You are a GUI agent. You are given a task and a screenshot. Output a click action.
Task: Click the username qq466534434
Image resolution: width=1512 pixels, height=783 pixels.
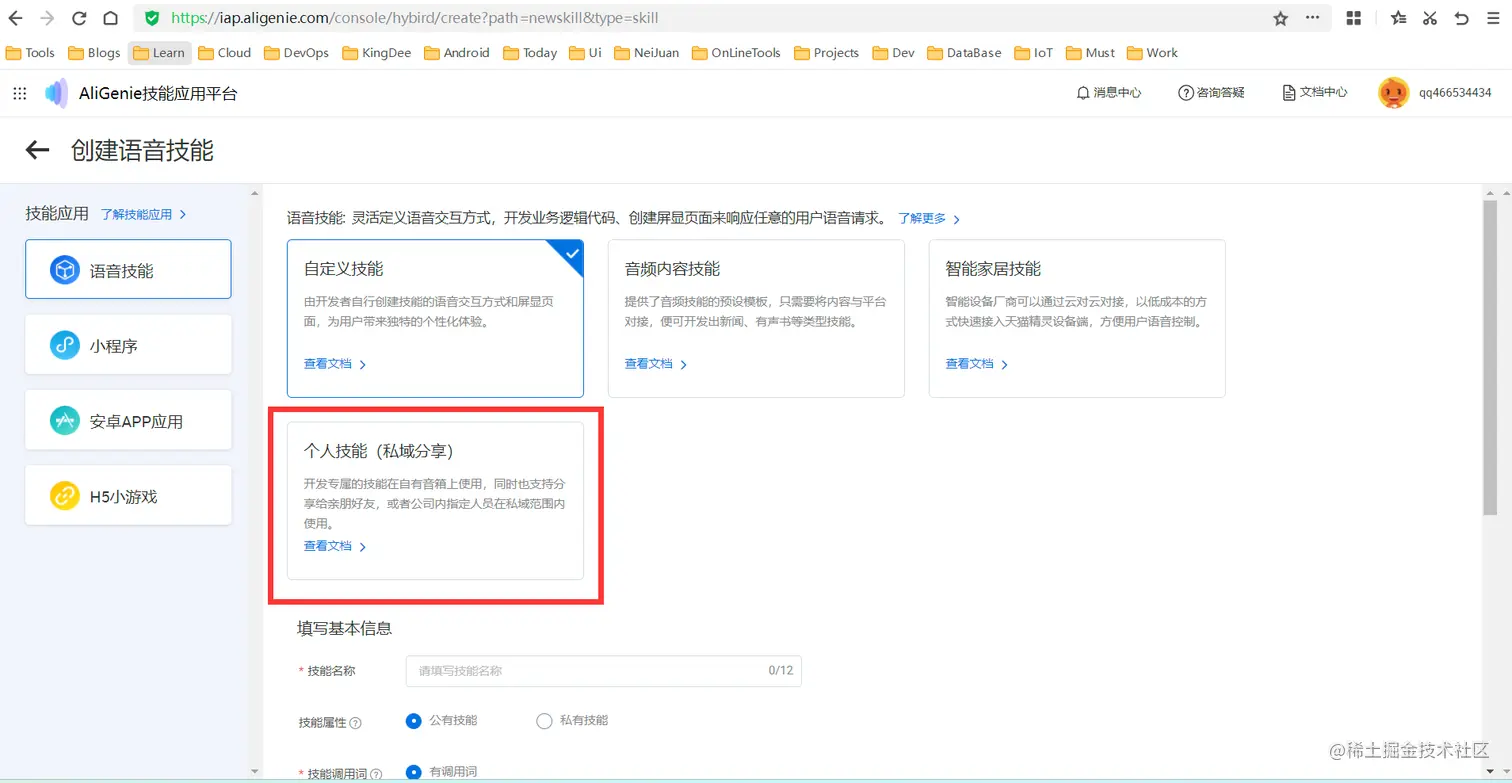point(1455,93)
